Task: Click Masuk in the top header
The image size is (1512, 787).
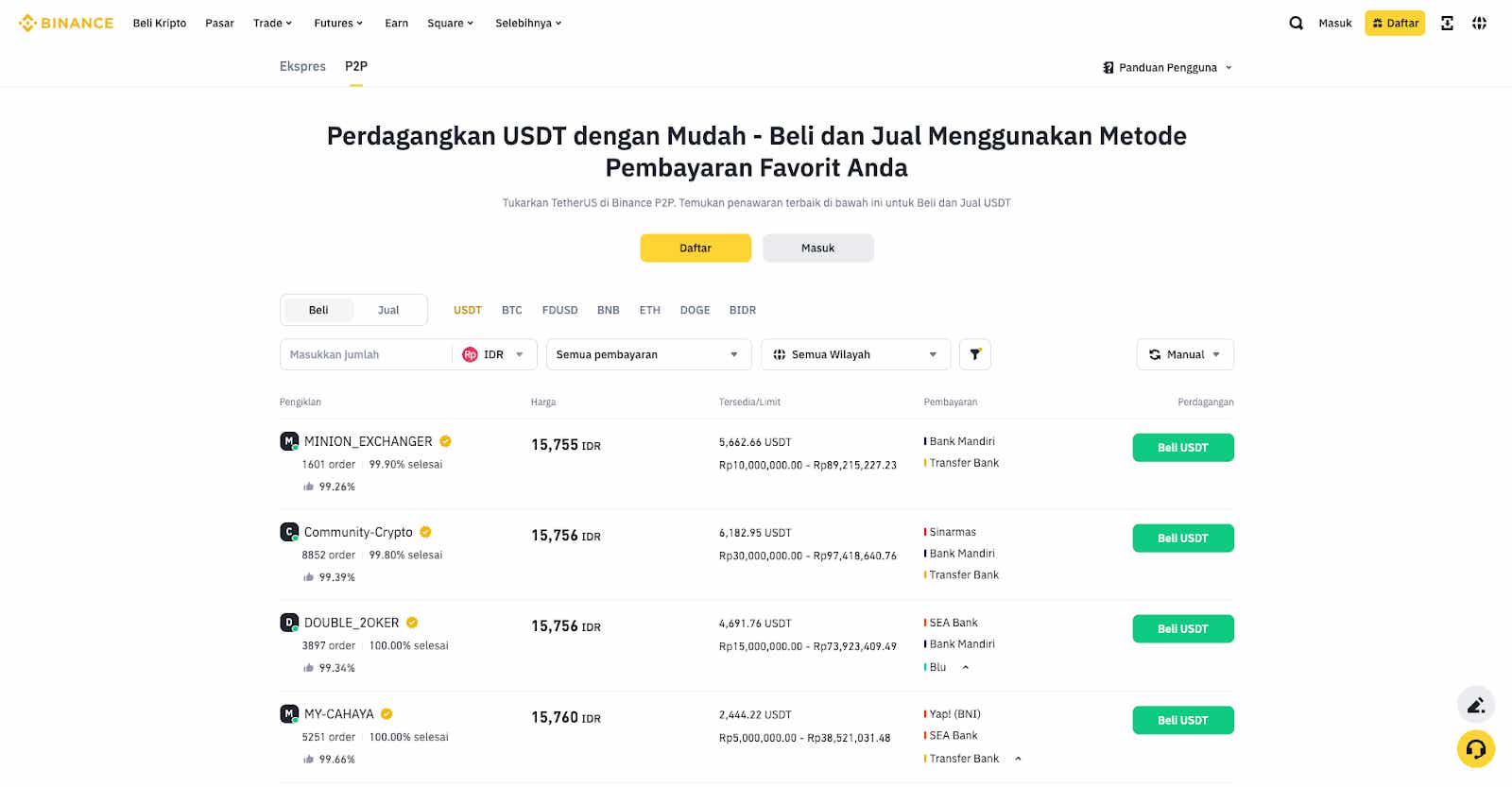Action: [1335, 23]
